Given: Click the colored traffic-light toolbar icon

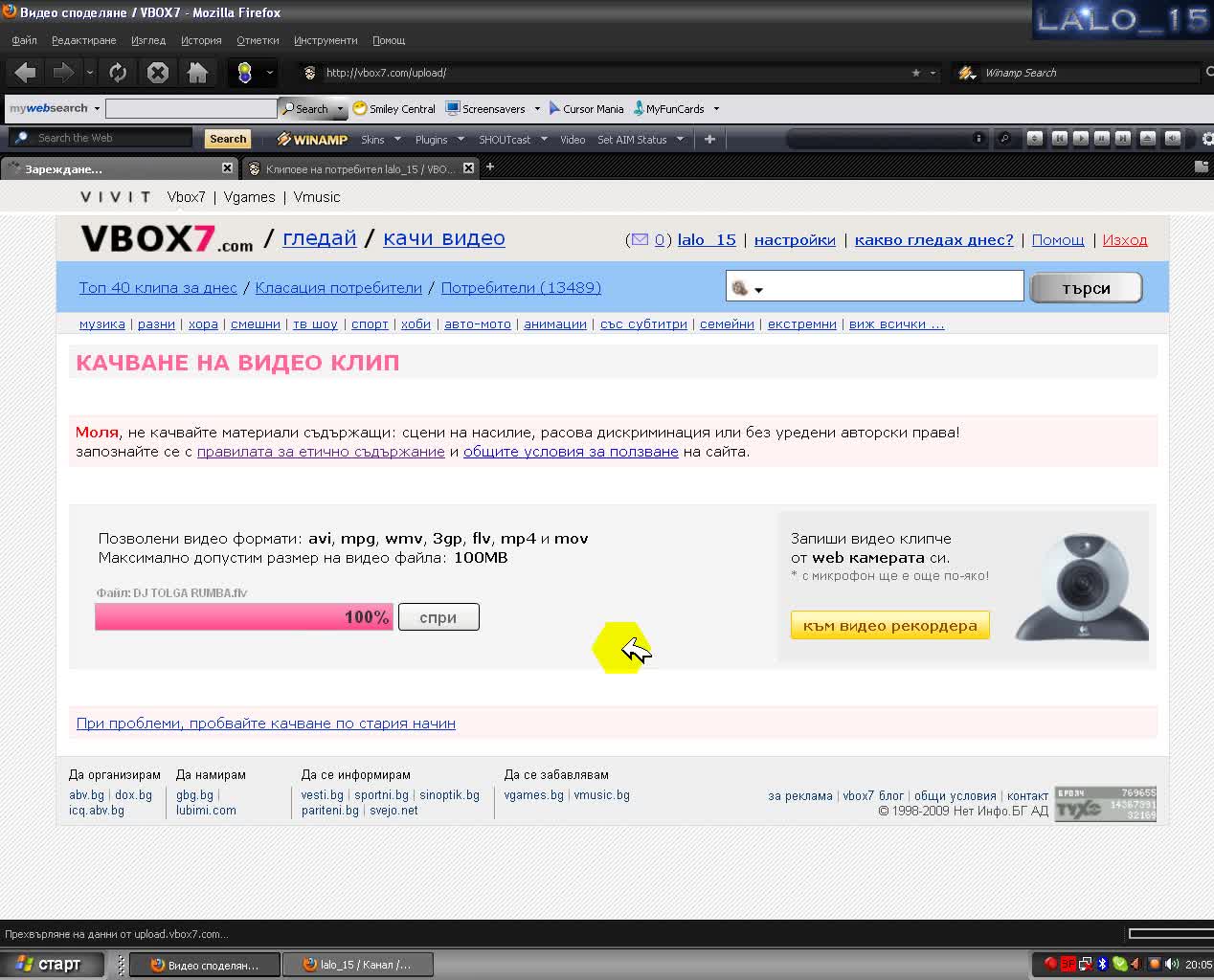Looking at the screenshot, I should (x=245, y=72).
